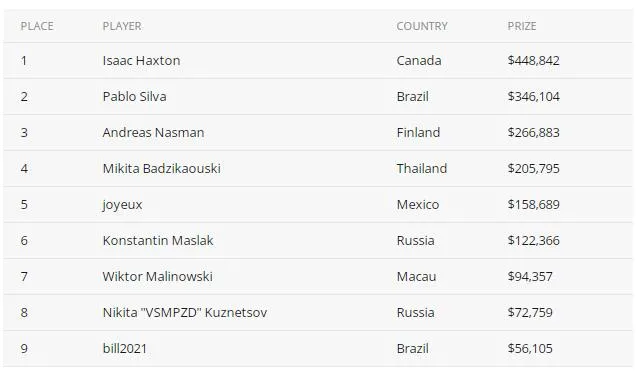Viewport: 636px width, 375px height.
Task: Click Mikita Badzikaouski in the table
Action: [x=161, y=168]
